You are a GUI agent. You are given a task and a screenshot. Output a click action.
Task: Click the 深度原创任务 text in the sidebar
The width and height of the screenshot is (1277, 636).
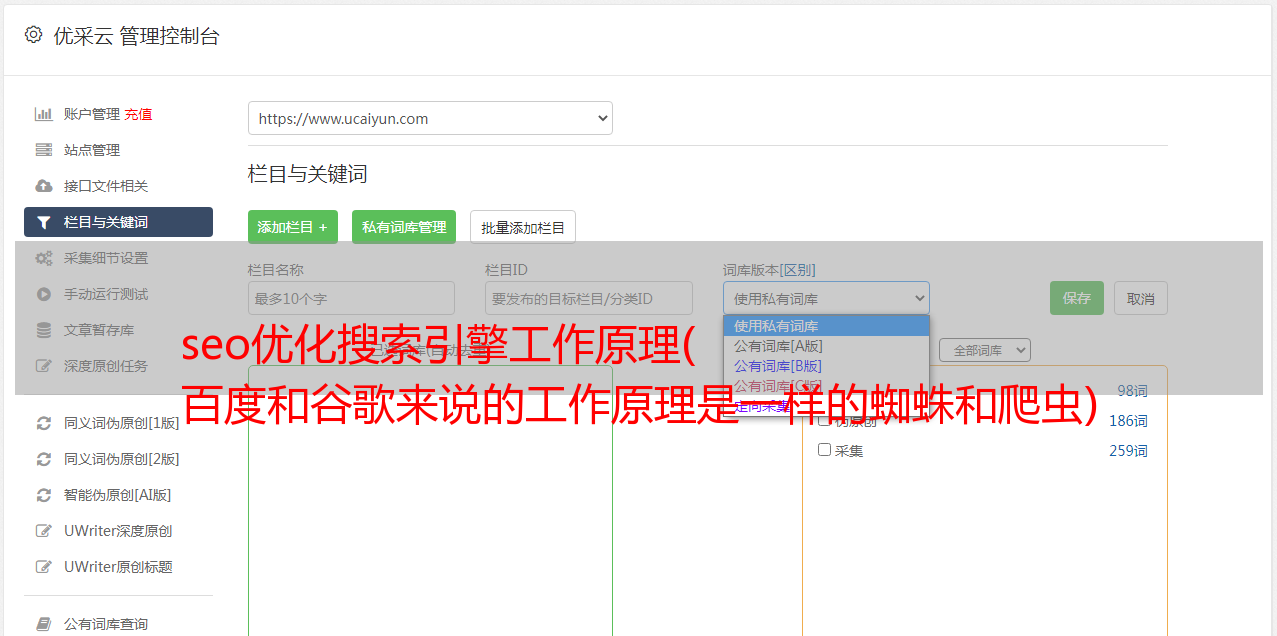[x=106, y=366]
